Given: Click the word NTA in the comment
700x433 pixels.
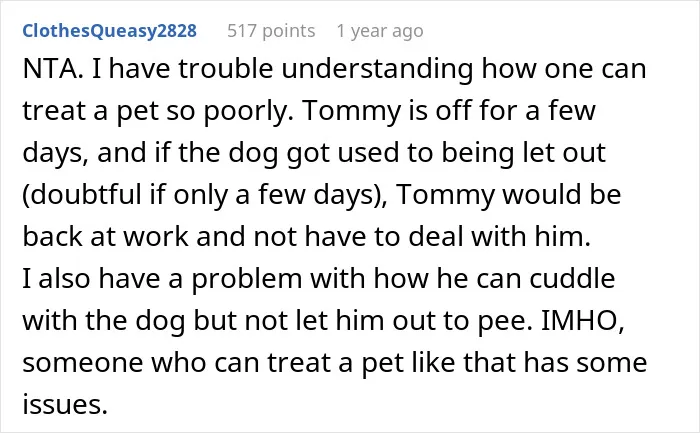Looking at the screenshot, I should coord(50,69).
